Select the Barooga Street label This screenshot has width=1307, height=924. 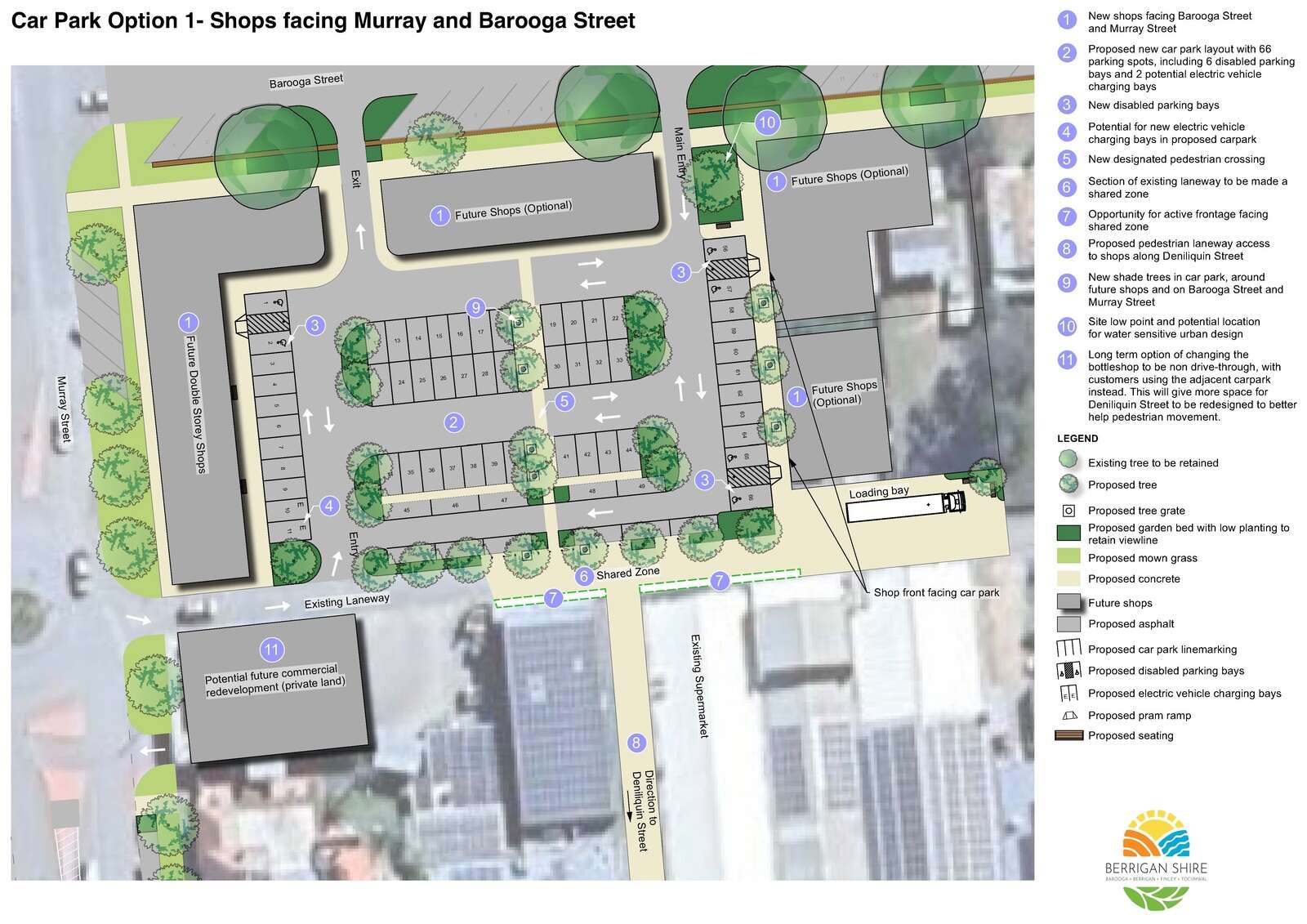(306, 78)
